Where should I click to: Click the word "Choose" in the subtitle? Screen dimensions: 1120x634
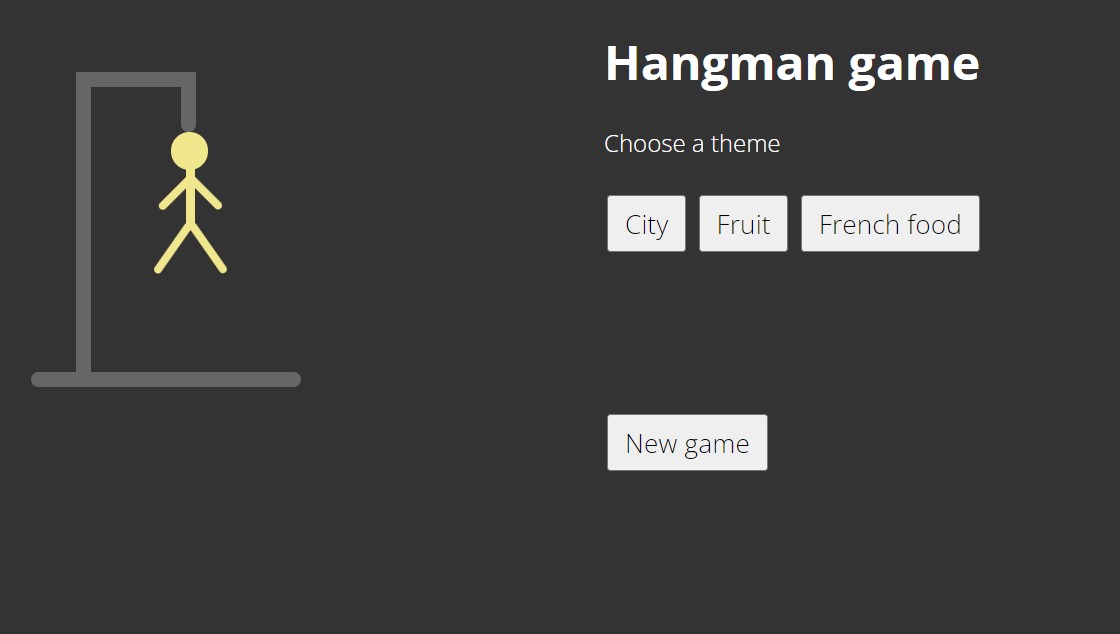tap(644, 144)
